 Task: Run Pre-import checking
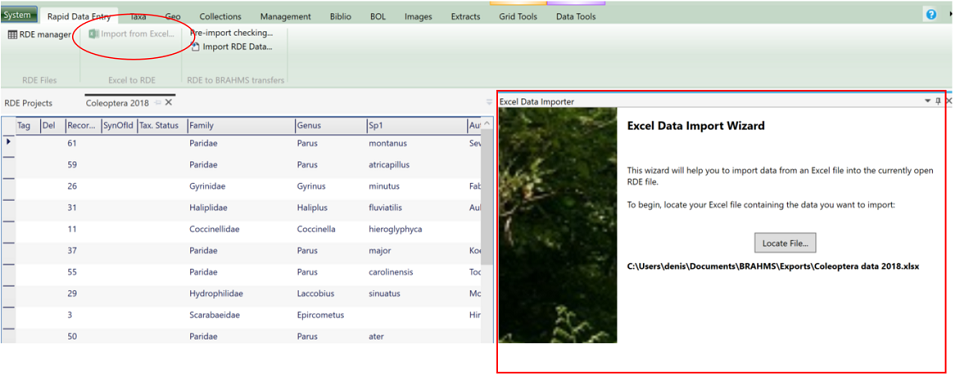coord(231,33)
